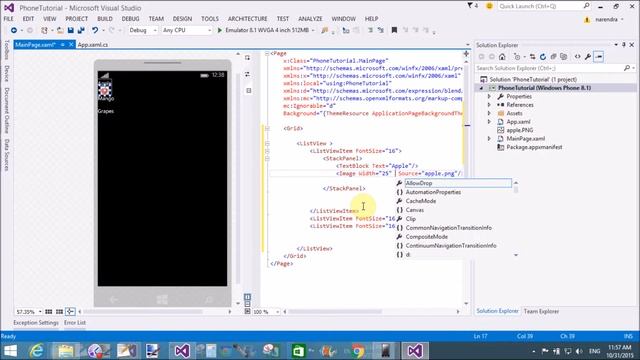Screen dimensions: 640x360
Task: Expand App.xaml node
Action: coord(489,122)
